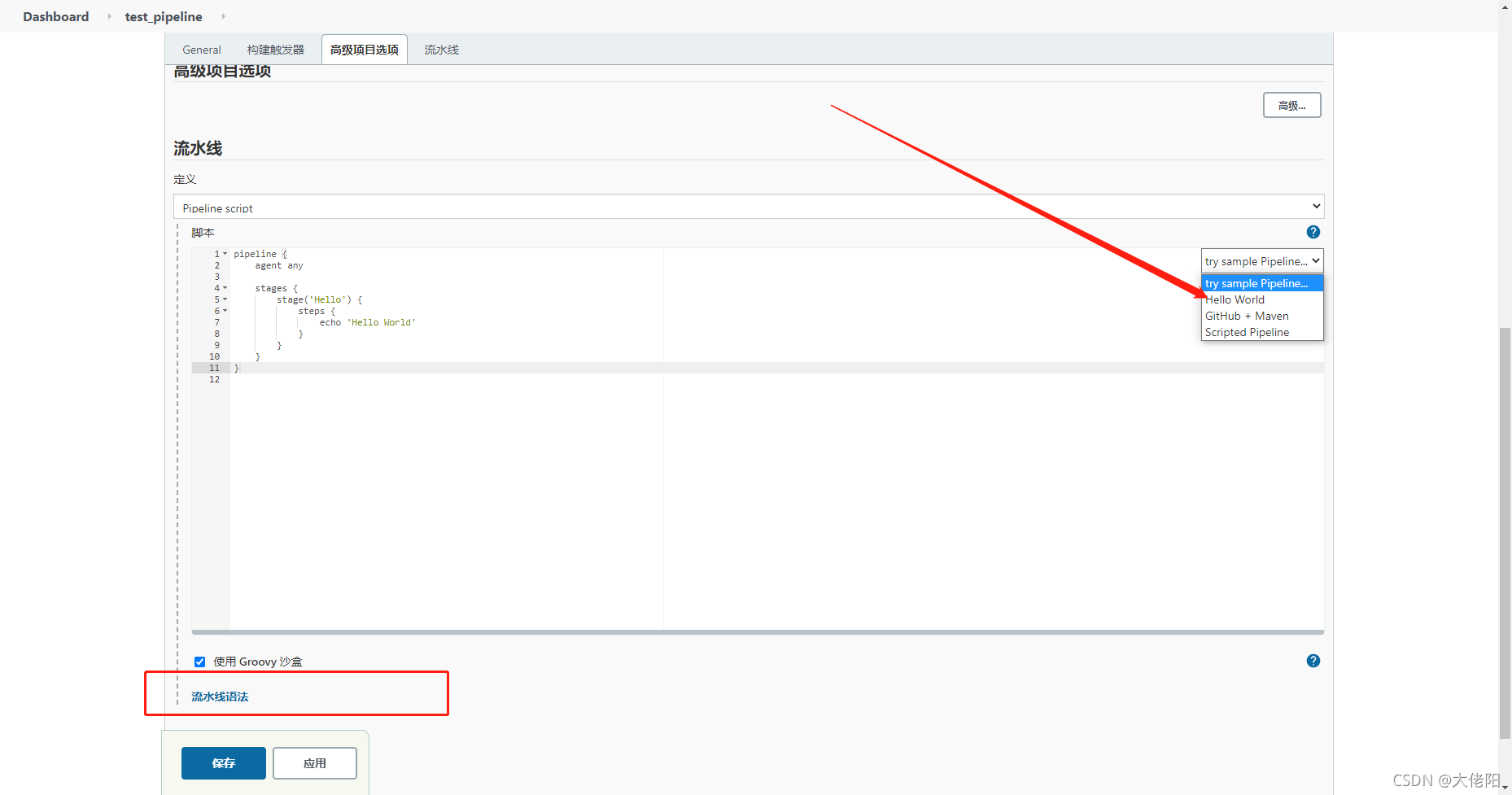
Task: Open test_pipeline breadcrumb link
Action: pos(164,16)
